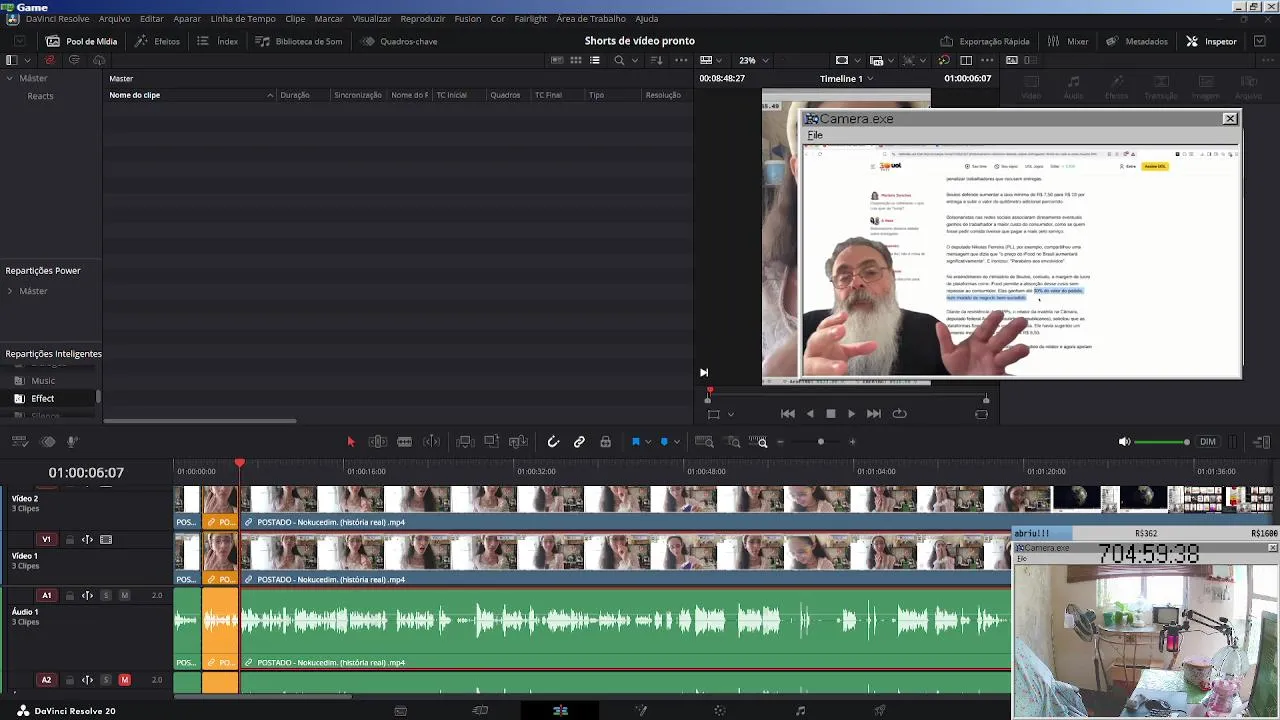Open the Metadados panel
The width and height of the screenshot is (1280, 720).
pyautogui.click(x=1136, y=41)
